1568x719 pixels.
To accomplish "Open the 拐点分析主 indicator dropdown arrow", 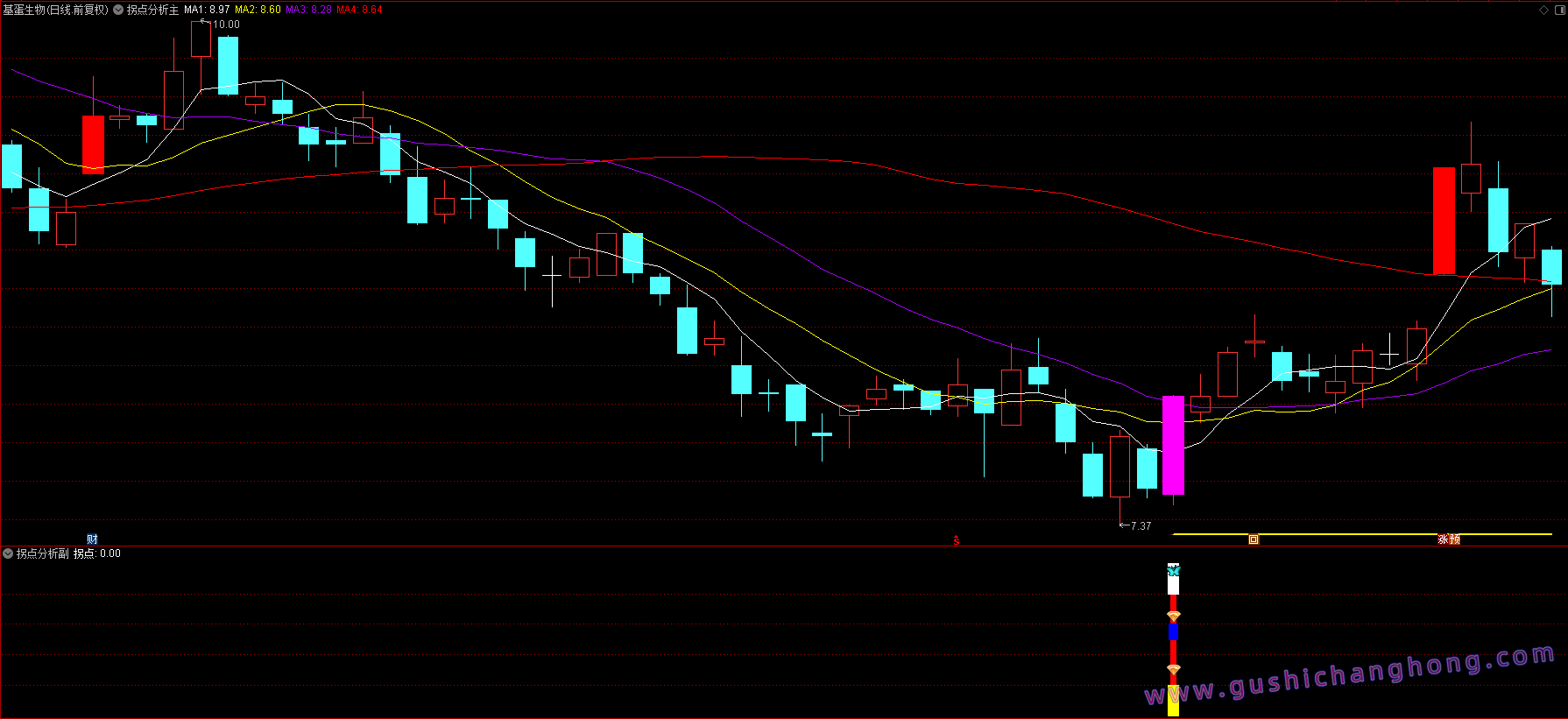I will tap(118, 10).
